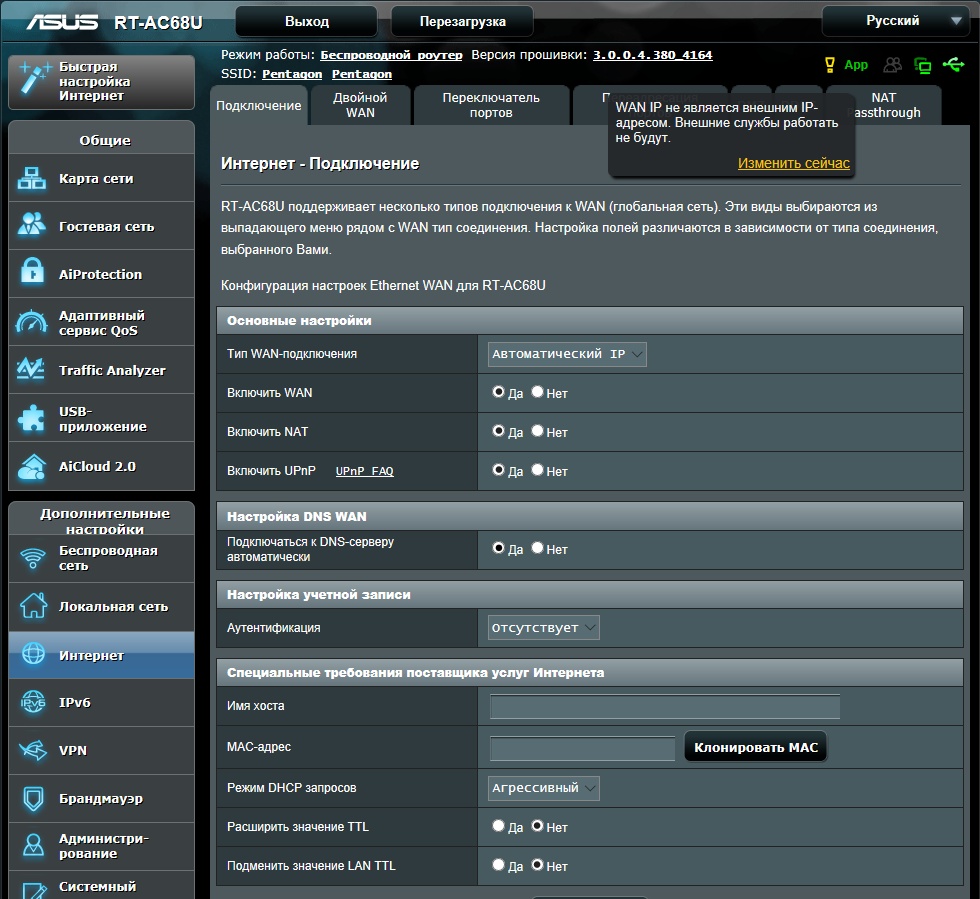
Task: Open the Беспроводной роутер mode link
Action: pyautogui.click(x=391, y=55)
